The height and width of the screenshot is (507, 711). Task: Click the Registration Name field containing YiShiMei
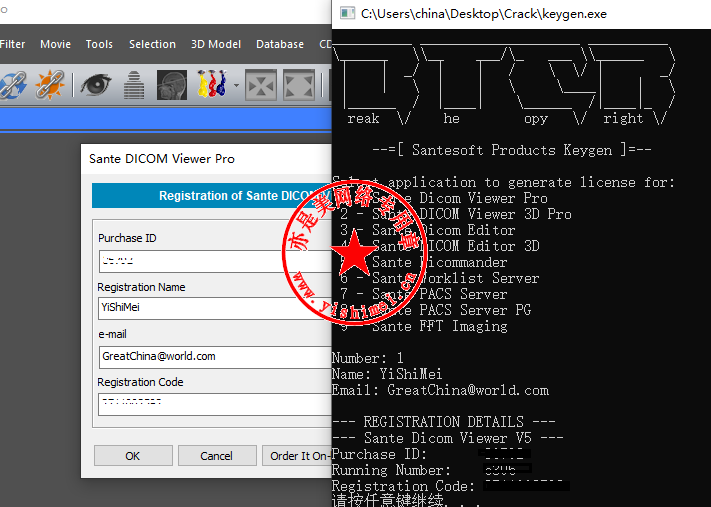point(215,308)
